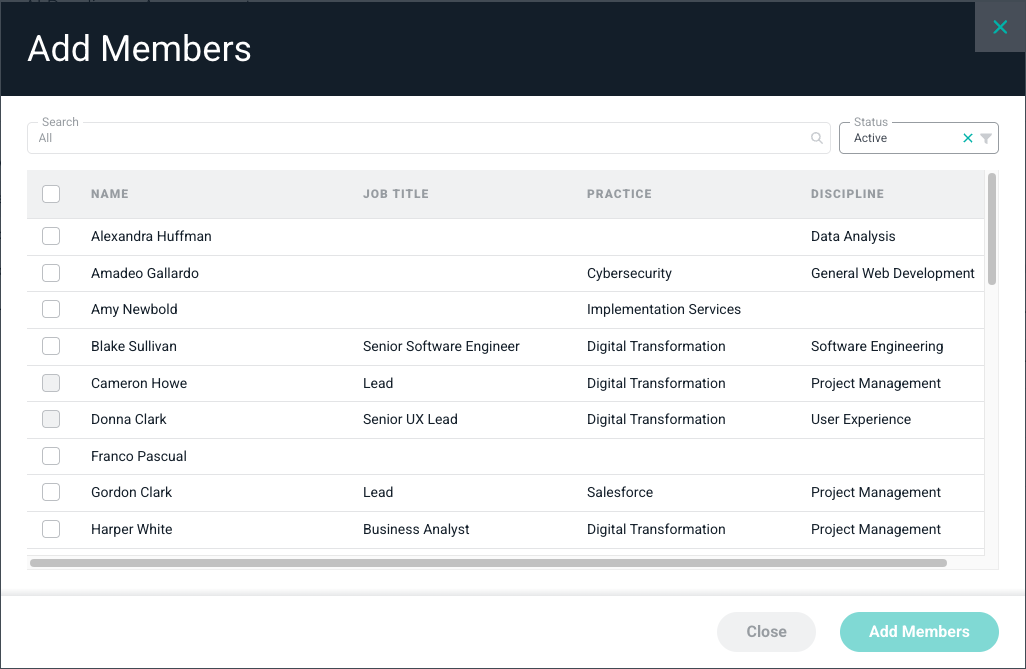Focus the Search input field
The image size is (1026, 669).
pos(419,138)
